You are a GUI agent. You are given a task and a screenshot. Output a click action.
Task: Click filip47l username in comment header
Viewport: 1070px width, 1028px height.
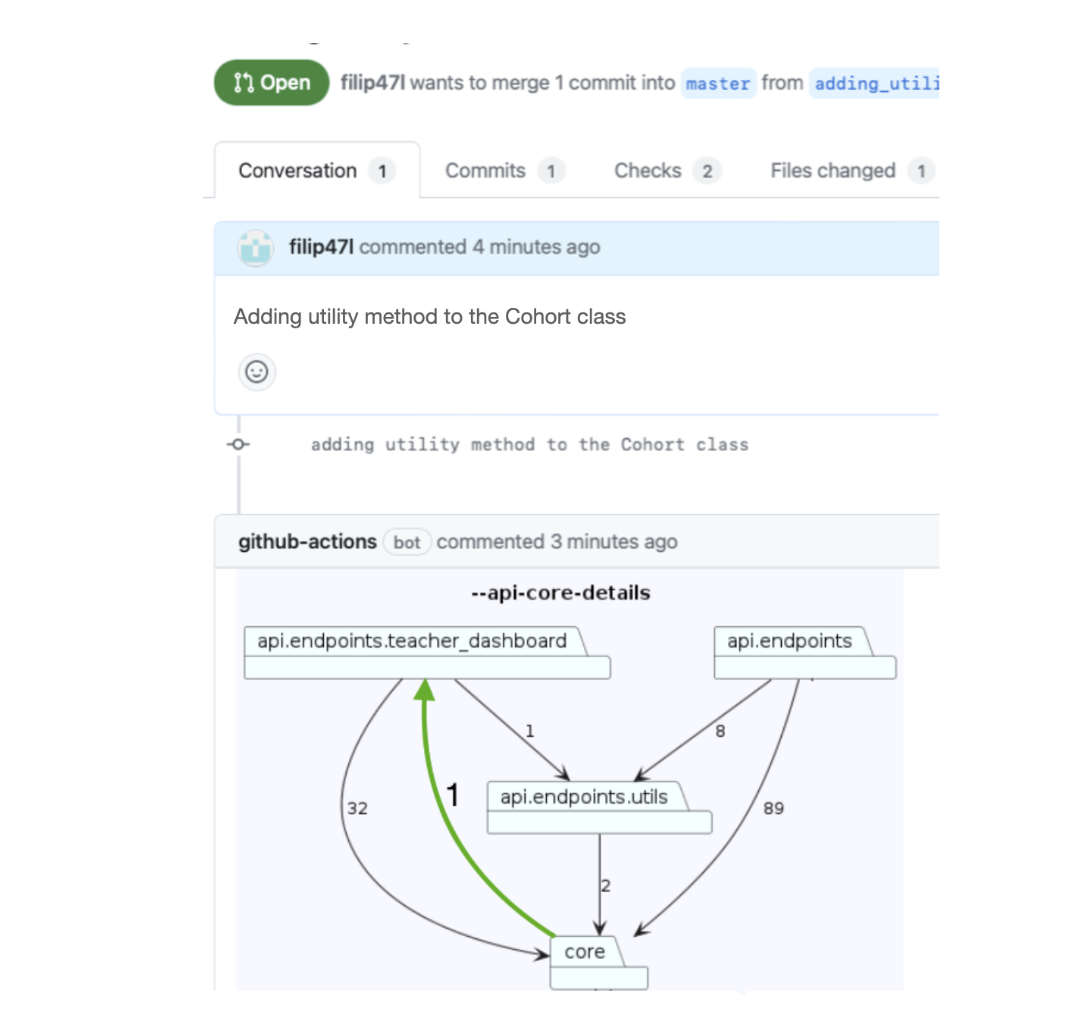coord(321,247)
